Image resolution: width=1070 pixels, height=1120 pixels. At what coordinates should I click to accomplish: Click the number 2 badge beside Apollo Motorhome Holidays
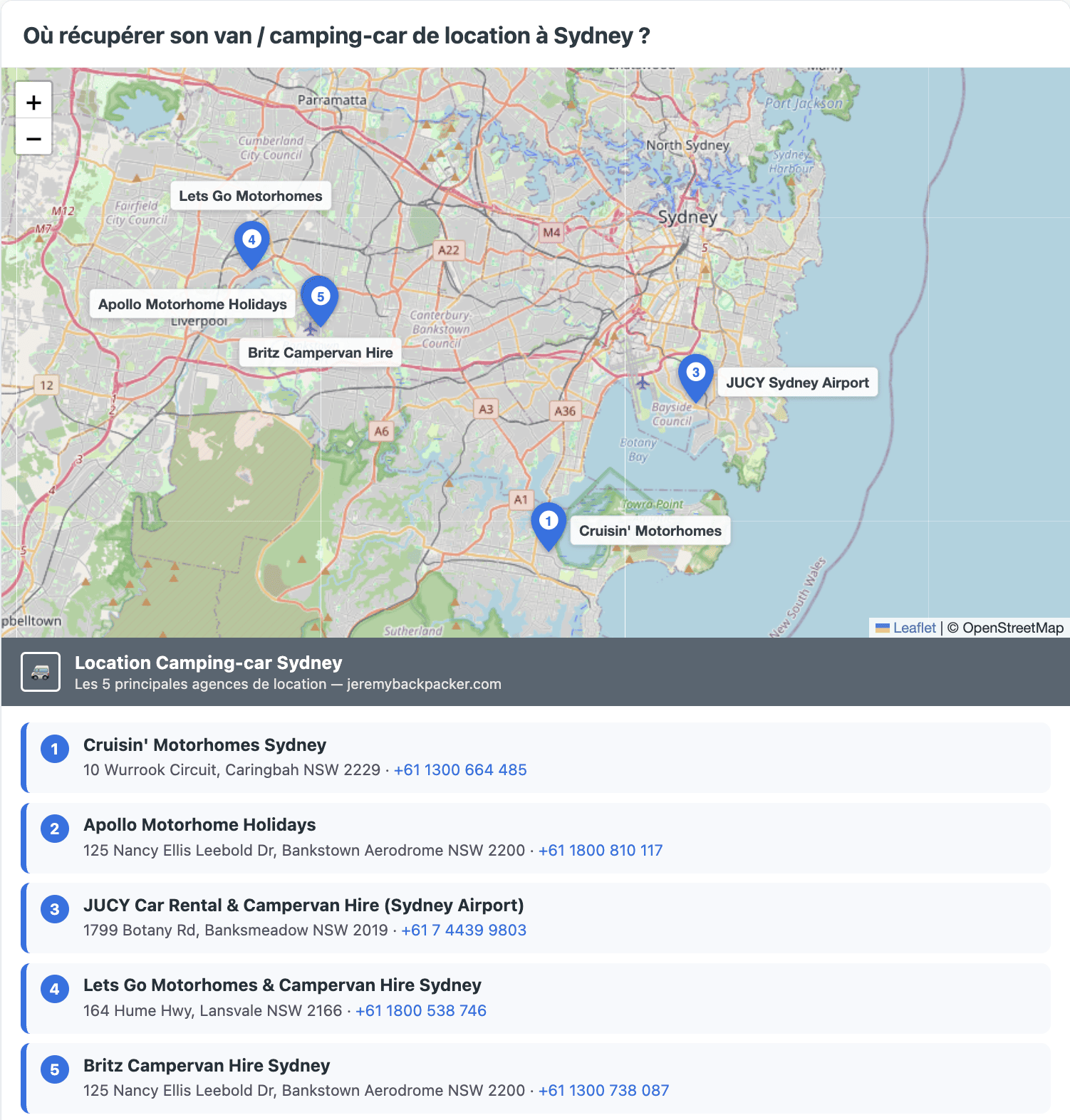[55, 829]
